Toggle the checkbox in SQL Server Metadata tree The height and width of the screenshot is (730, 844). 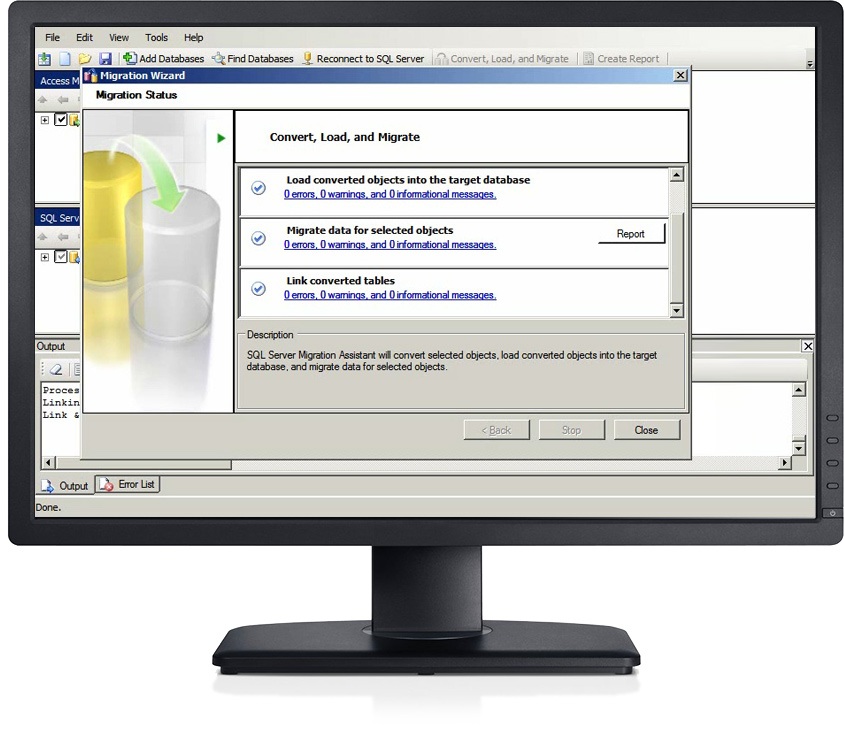click(61, 257)
